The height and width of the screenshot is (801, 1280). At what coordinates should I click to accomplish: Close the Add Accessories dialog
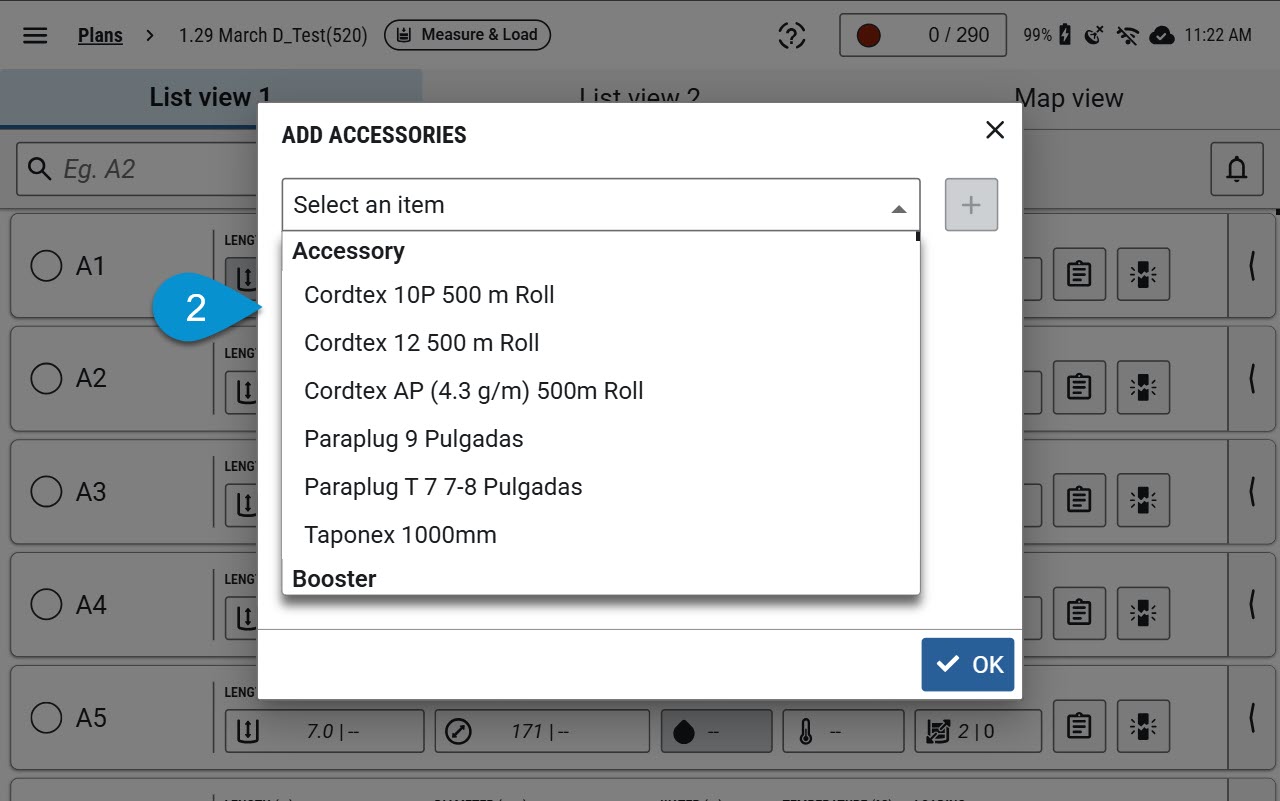click(x=995, y=130)
